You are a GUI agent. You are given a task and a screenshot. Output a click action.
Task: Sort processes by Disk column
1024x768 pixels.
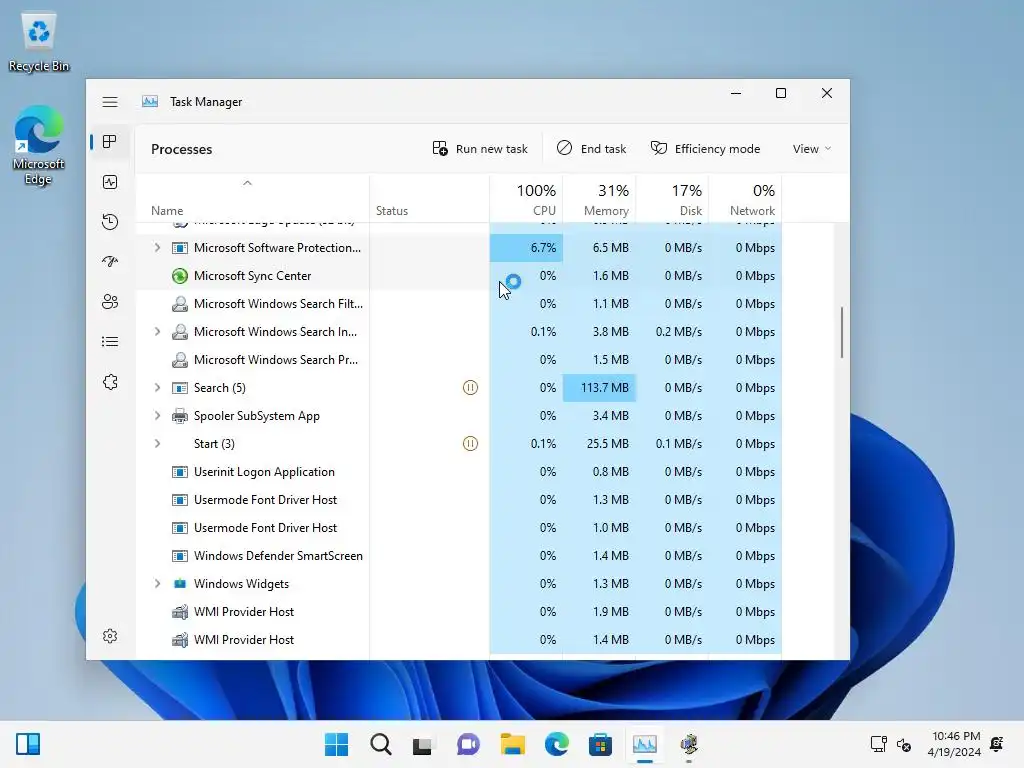coord(672,199)
